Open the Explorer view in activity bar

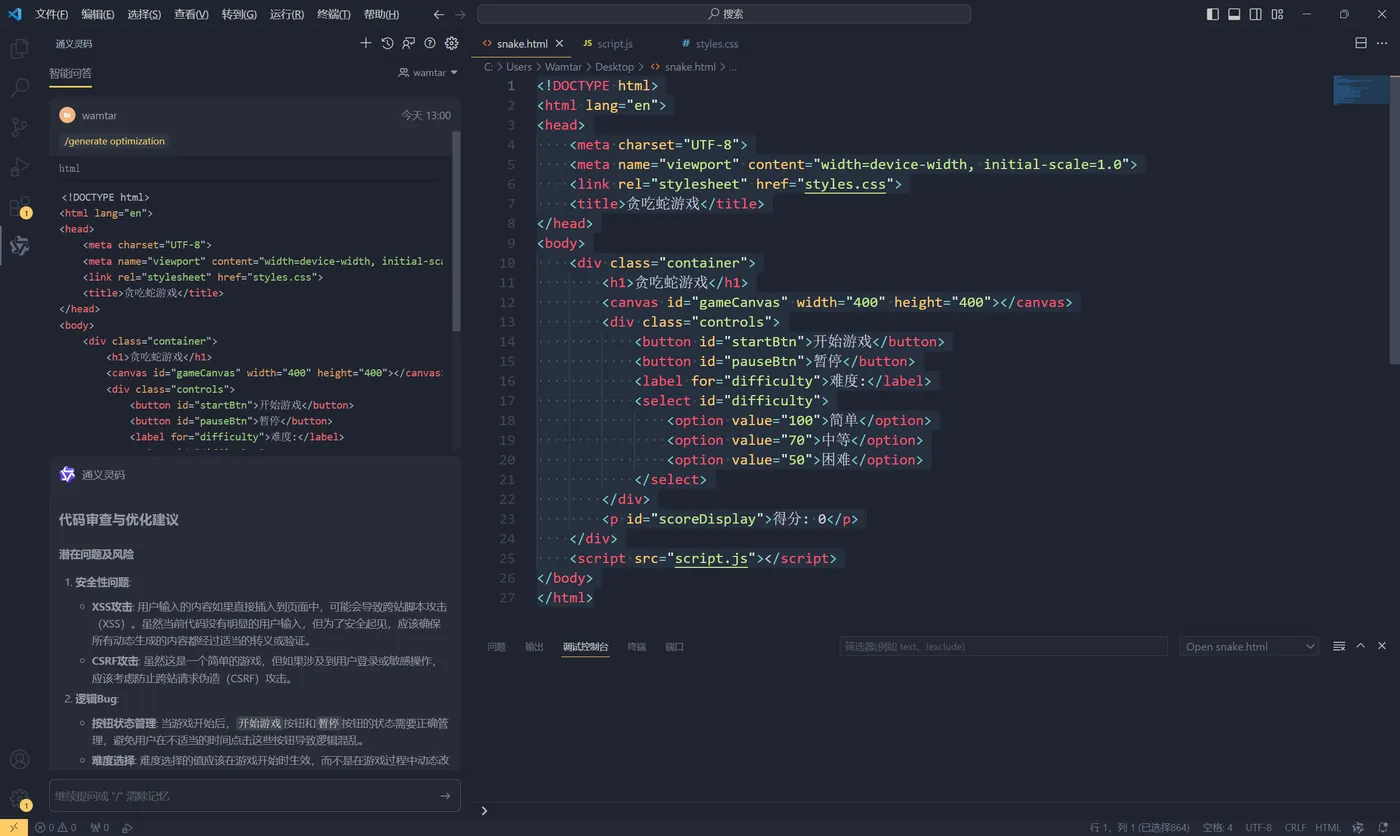coord(19,48)
